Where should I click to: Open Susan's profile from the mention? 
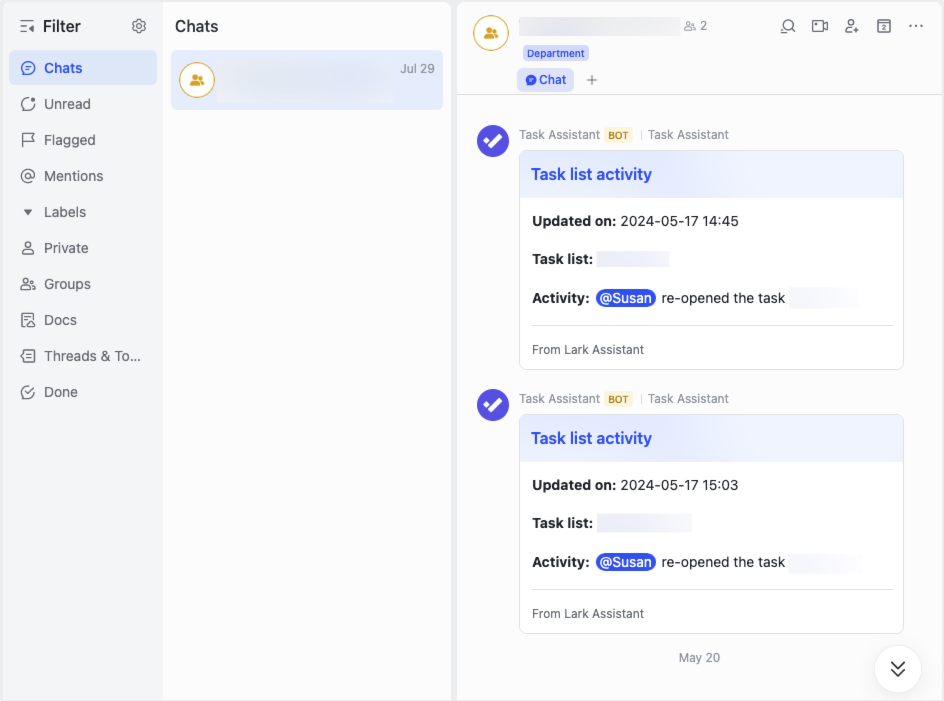pos(625,297)
